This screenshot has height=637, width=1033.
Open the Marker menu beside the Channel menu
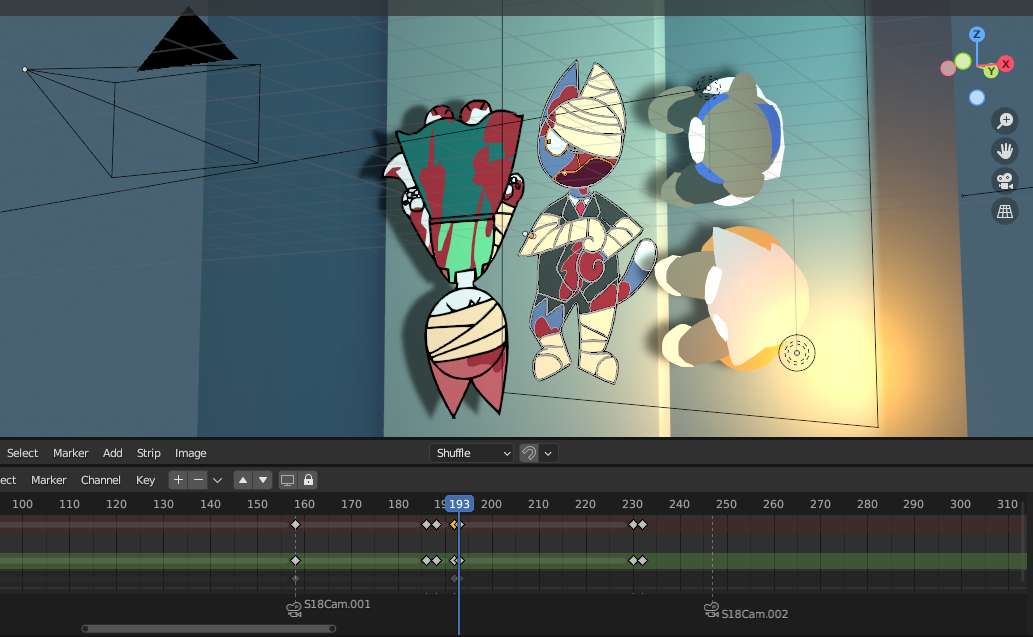[49, 480]
